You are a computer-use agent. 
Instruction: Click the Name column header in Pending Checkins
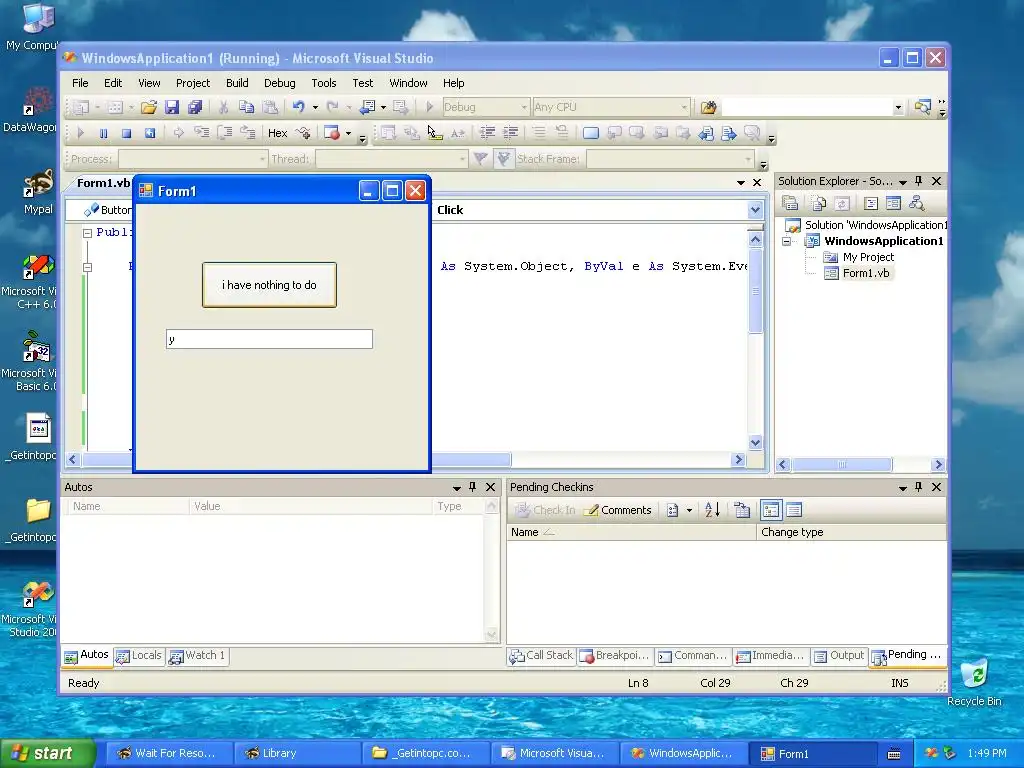[631, 532]
